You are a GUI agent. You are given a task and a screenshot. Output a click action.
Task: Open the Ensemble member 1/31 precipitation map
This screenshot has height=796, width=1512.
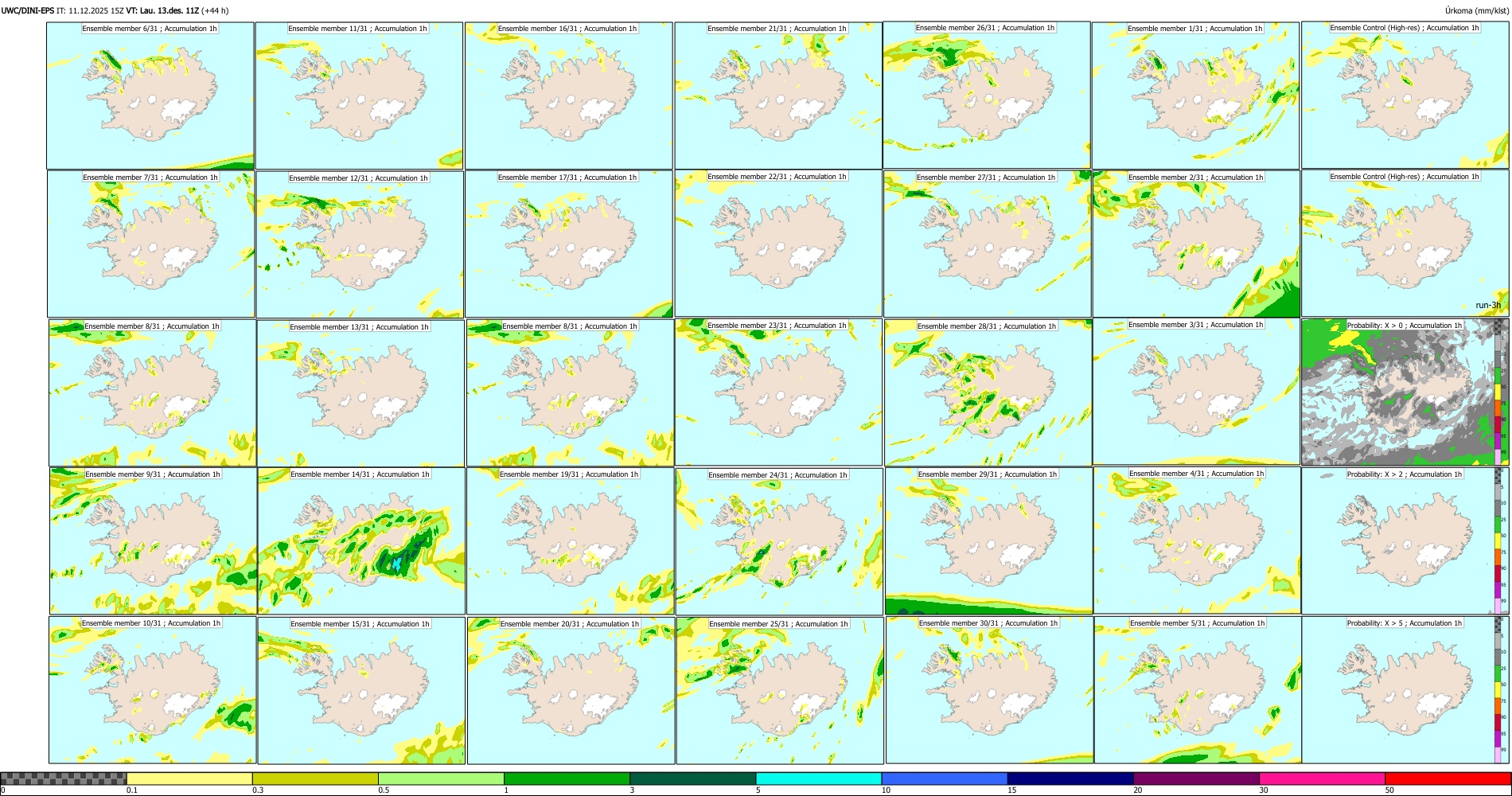(1195, 96)
